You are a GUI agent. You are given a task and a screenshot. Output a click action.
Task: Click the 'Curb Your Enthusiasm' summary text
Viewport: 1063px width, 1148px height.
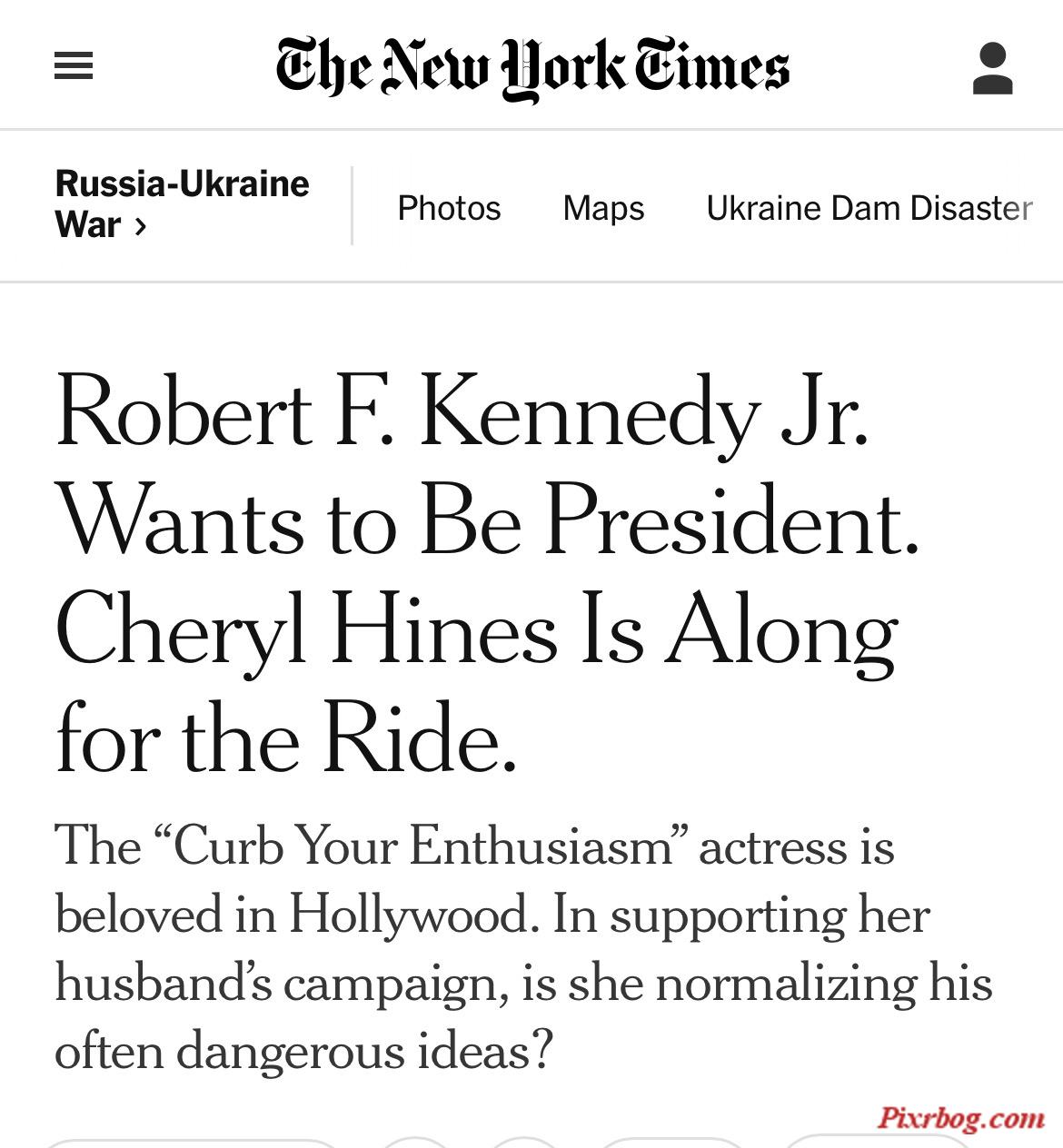[424, 846]
